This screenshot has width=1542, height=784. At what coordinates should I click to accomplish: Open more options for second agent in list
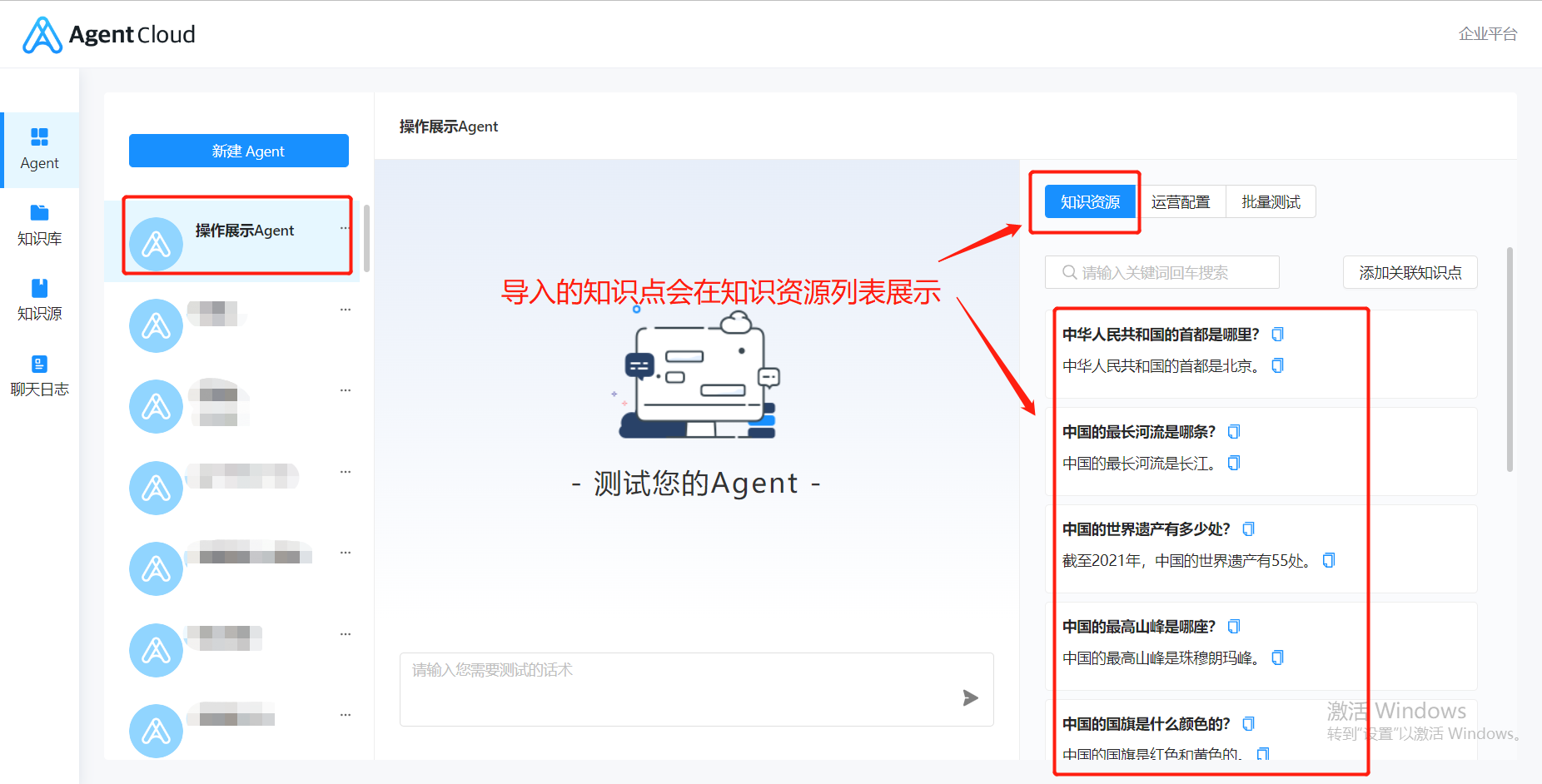click(x=346, y=310)
